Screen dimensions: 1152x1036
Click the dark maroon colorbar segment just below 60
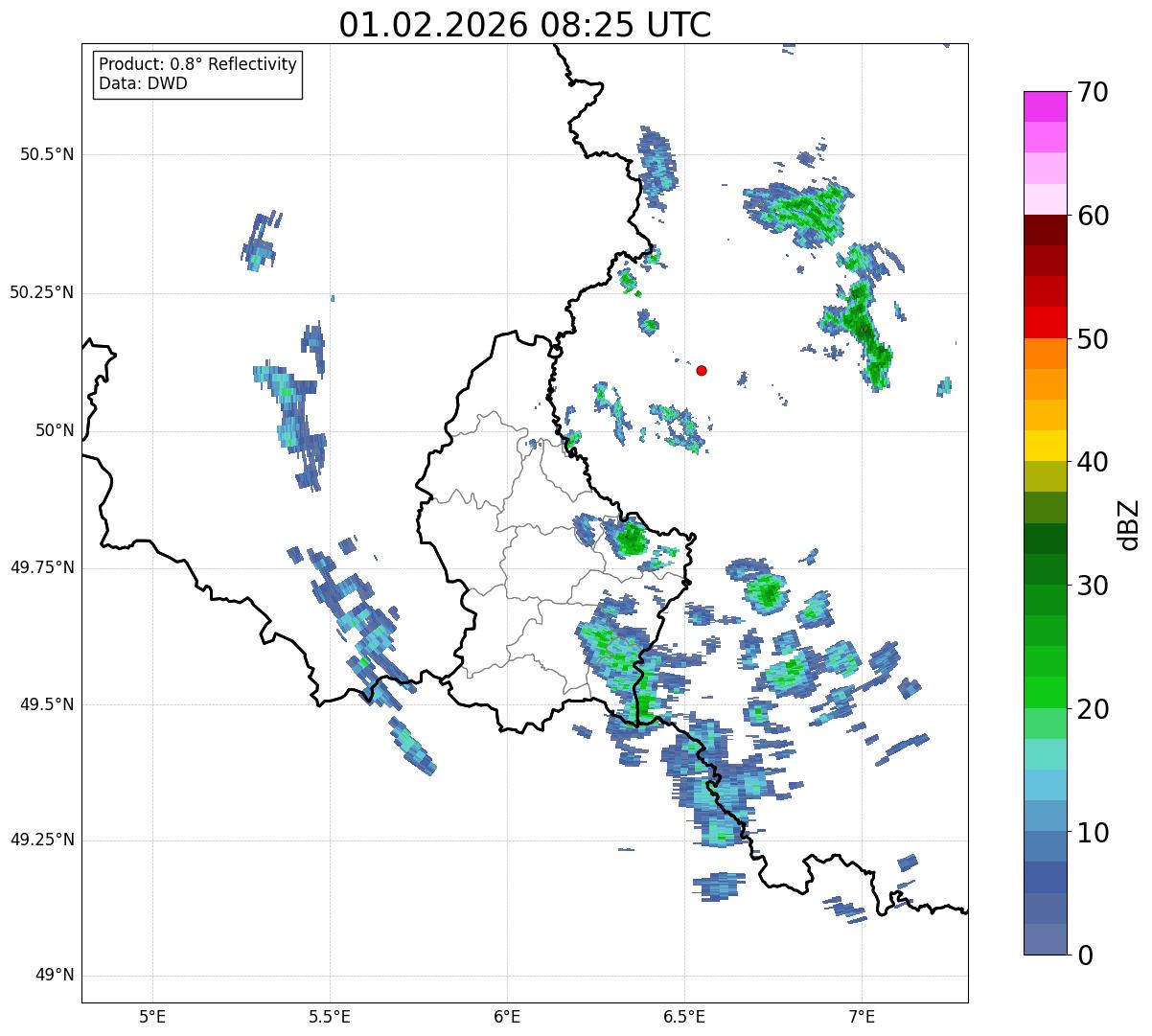pos(1045,230)
